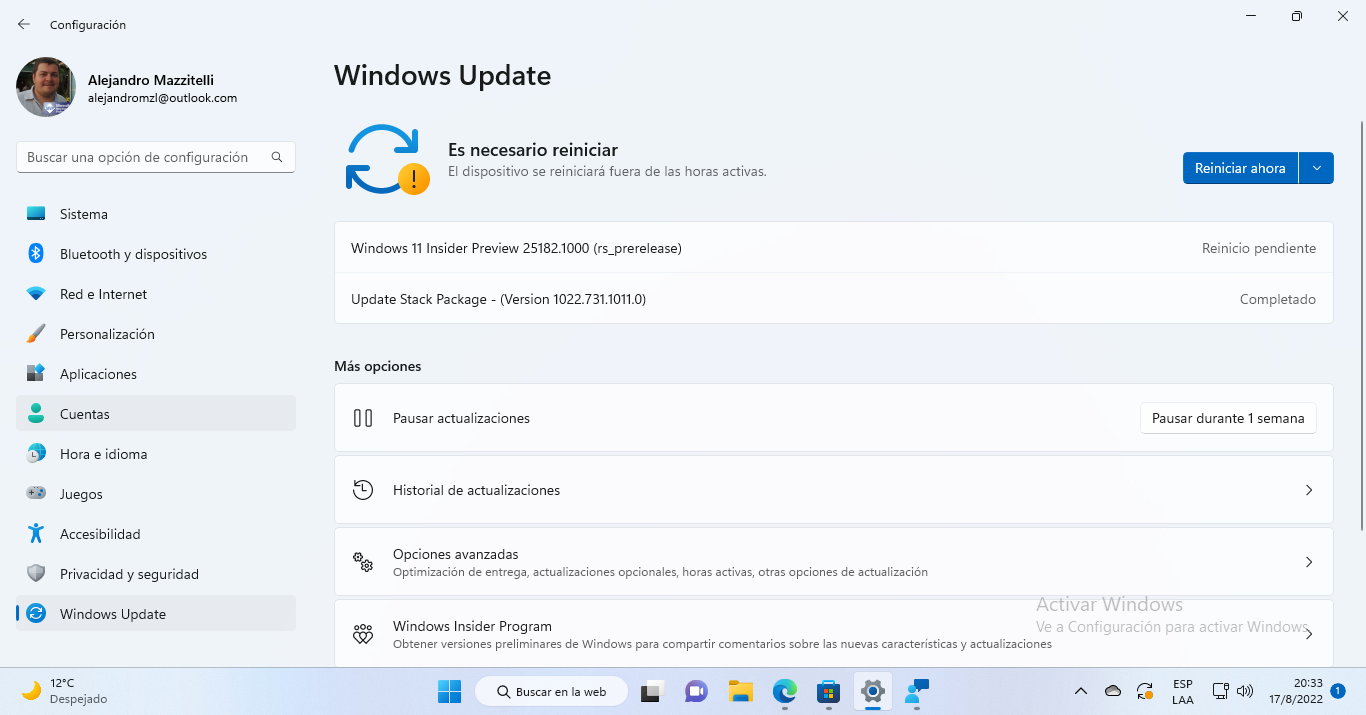
Task: Open Hora e idioma settings
Action: click(x=103, y=454)
